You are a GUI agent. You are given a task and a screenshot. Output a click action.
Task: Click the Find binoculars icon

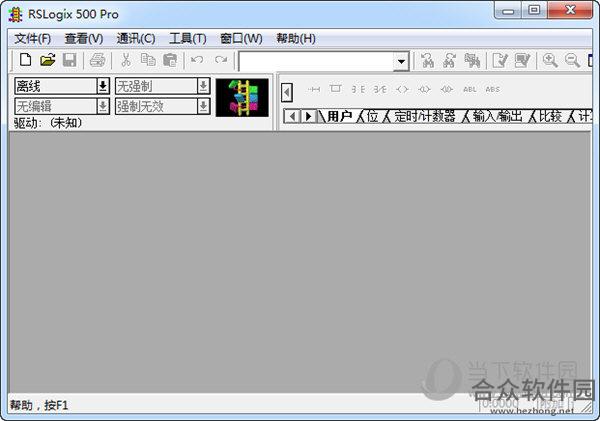click(x=427, y=60)
